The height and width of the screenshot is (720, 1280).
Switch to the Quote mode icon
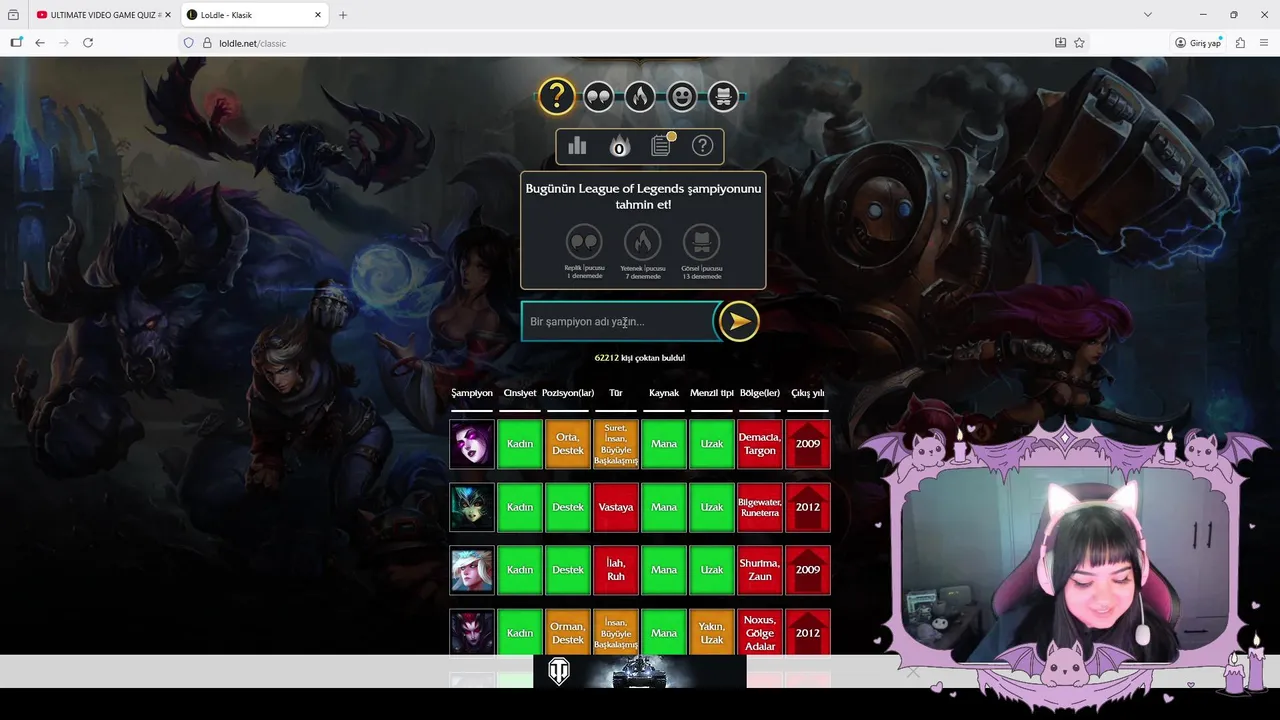598,96
